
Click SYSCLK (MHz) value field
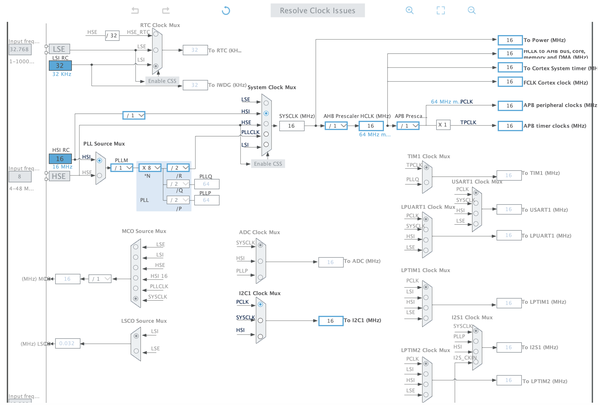tap(292, 126)
